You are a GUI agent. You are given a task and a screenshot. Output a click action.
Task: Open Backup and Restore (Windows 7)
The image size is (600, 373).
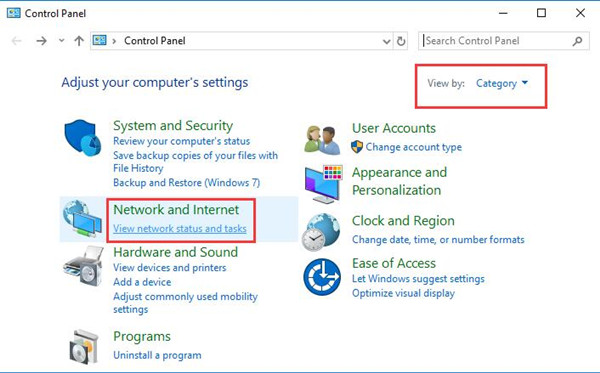pyautogui.click(x=186, y=183)
